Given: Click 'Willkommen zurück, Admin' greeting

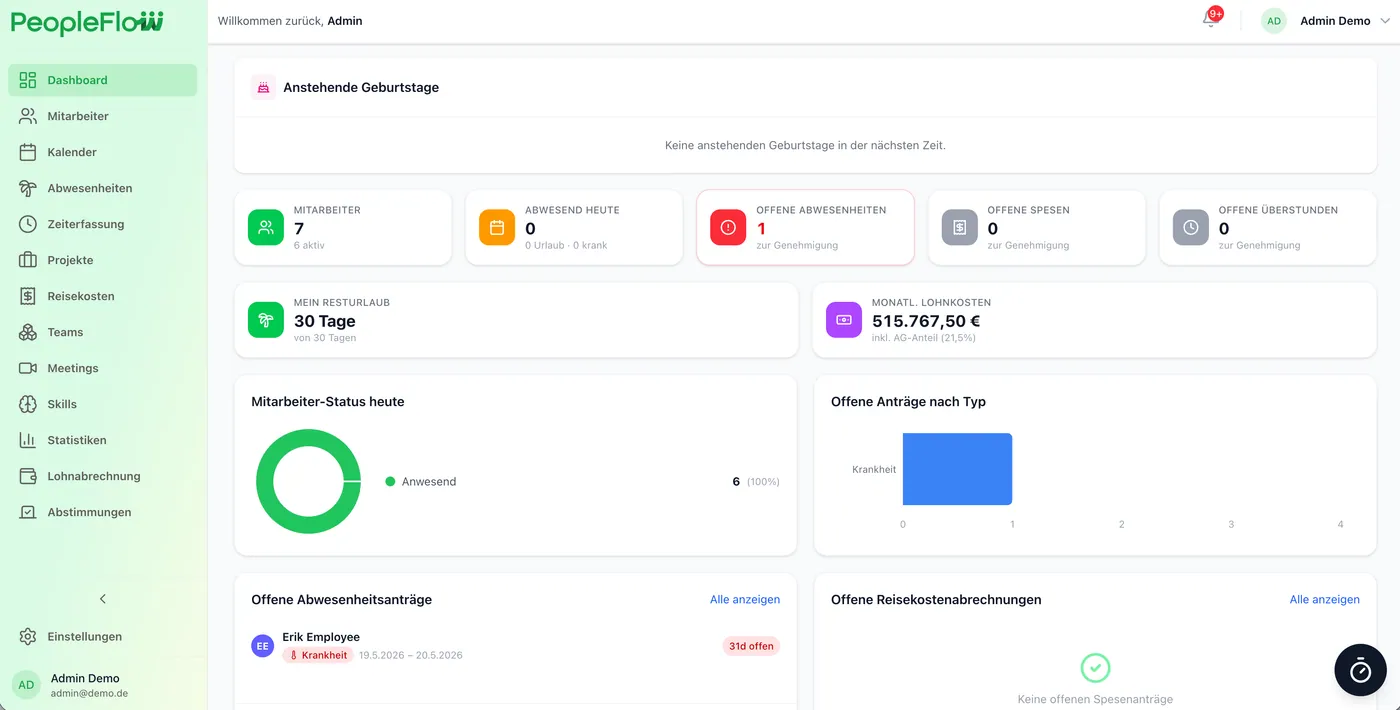Looking at the screenshot, I should 290,21.
